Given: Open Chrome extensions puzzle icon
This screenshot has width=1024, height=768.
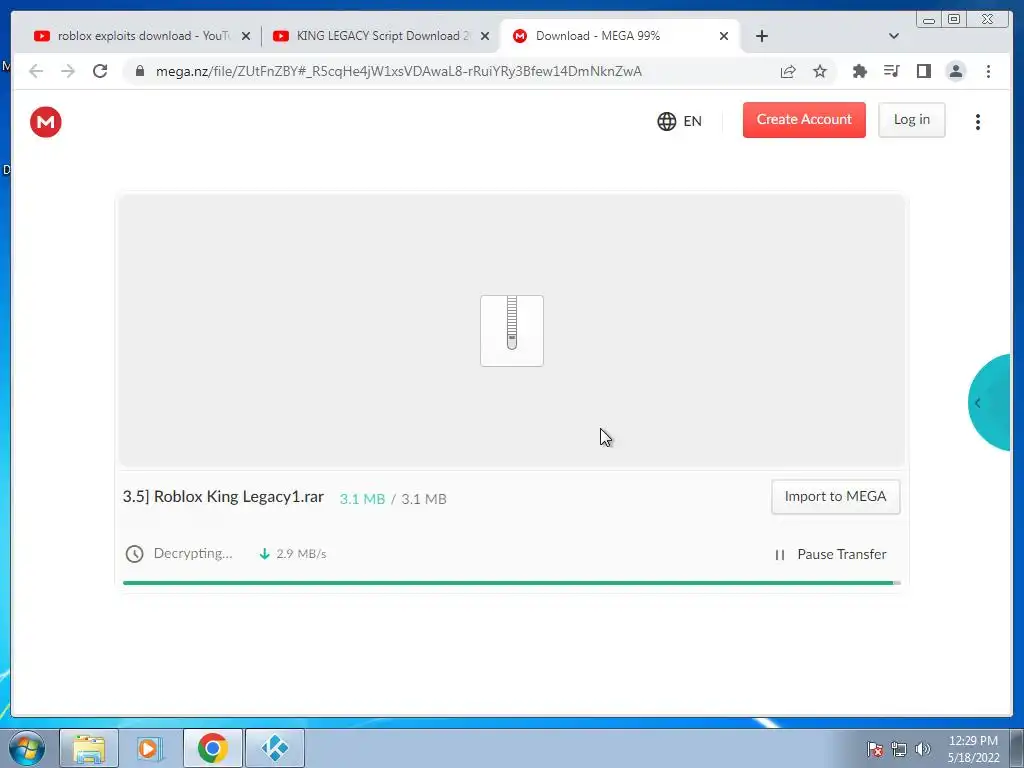Looking at the screenshot, I should pyautogui.click(x=860, y=71).
